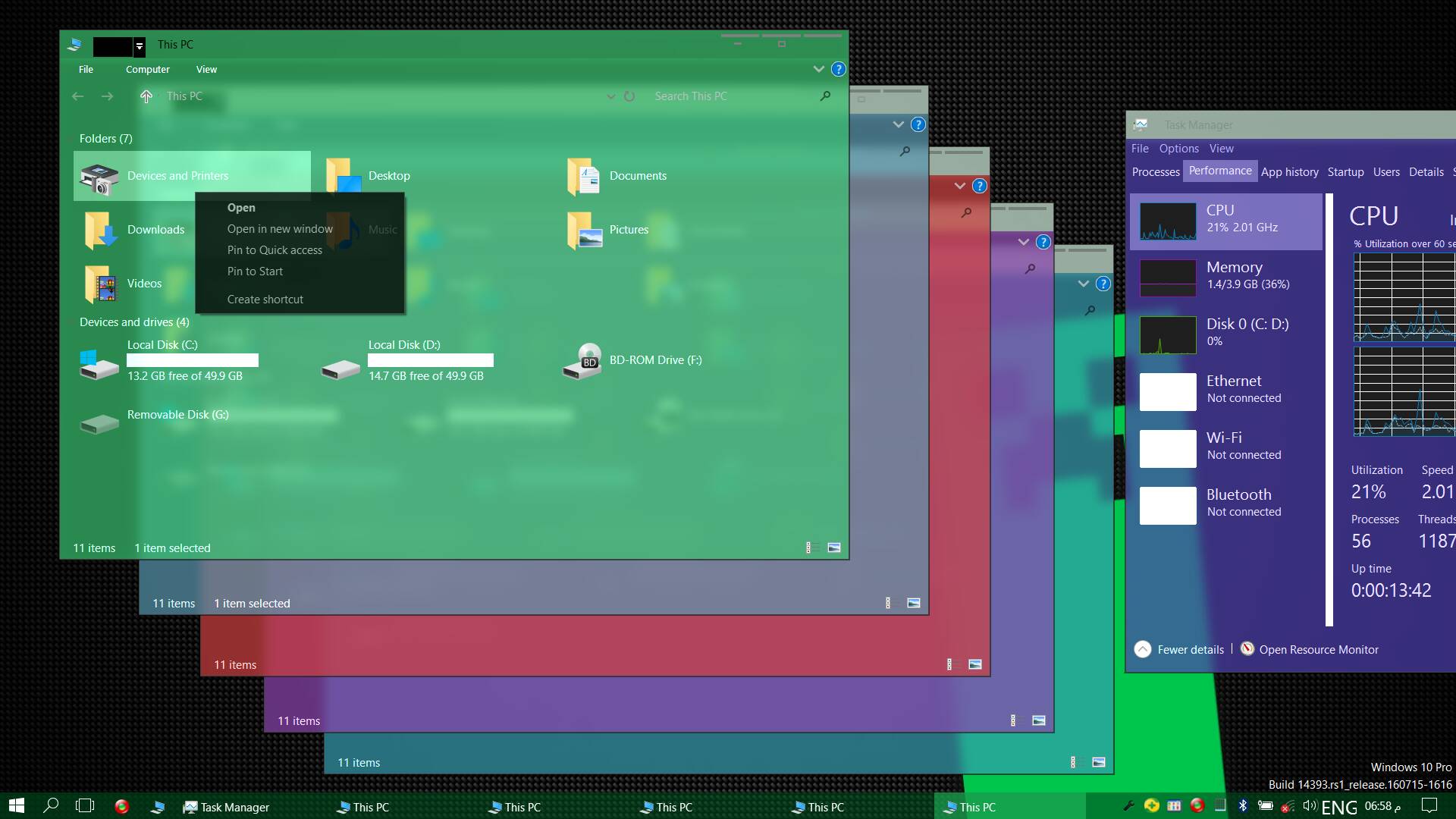The image size is (1456, 819).
Task: Click the battery tray icon
Action: 1265,805
